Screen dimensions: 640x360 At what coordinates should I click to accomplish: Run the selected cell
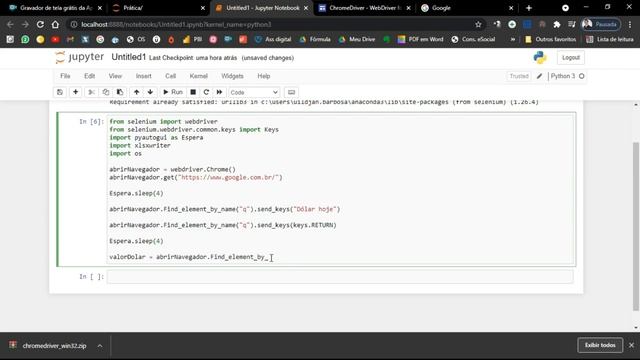point(173,92)
